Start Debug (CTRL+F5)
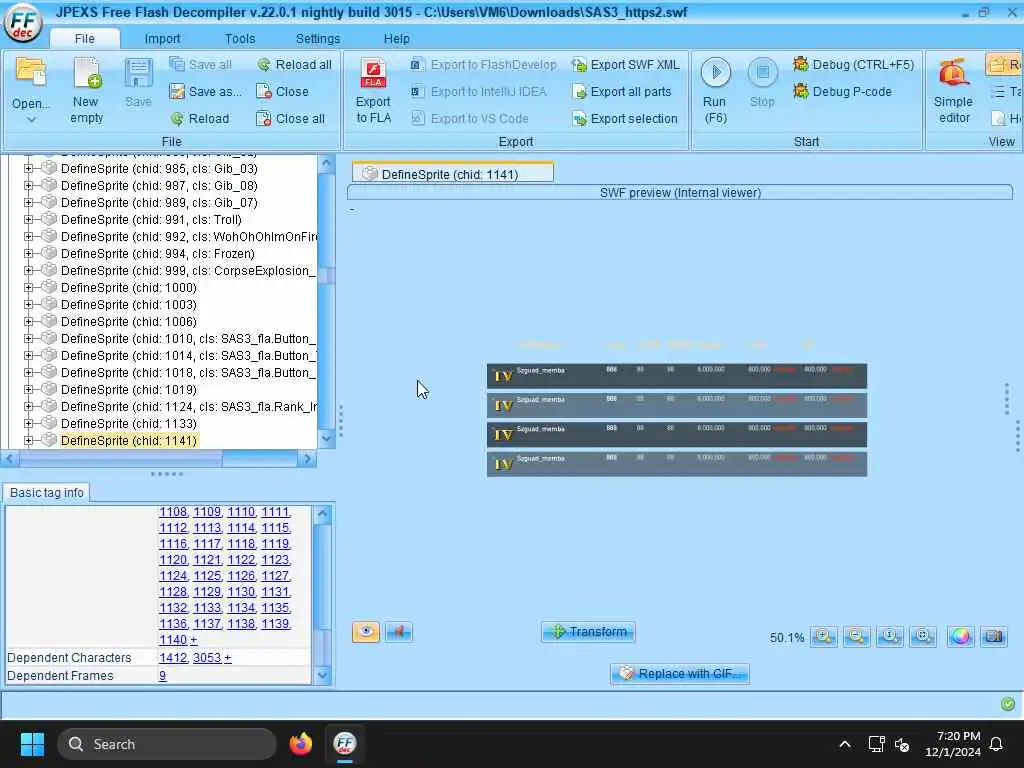1024x768 pixels. 854,65
